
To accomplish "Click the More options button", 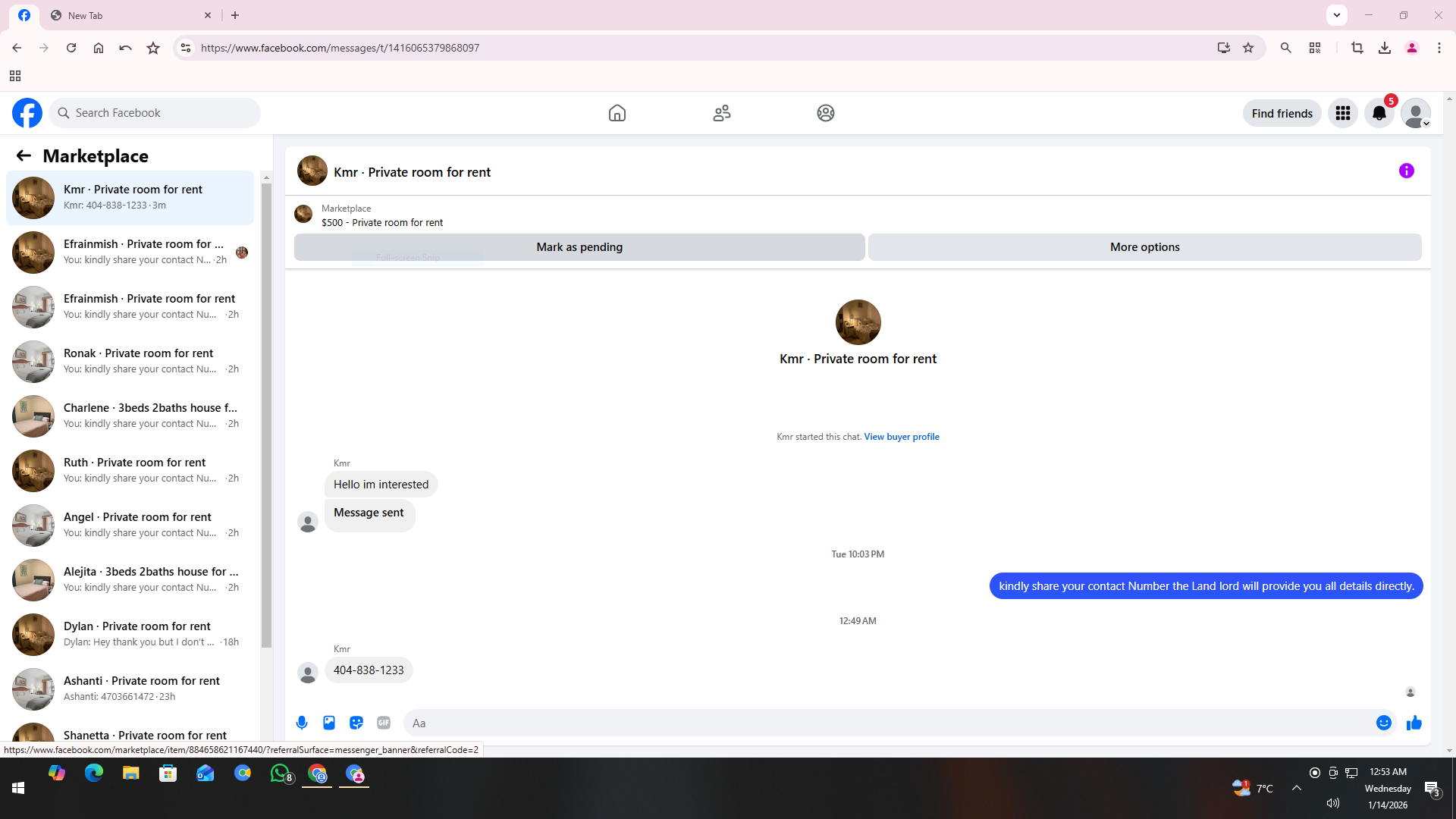I will click(1144, 247).
